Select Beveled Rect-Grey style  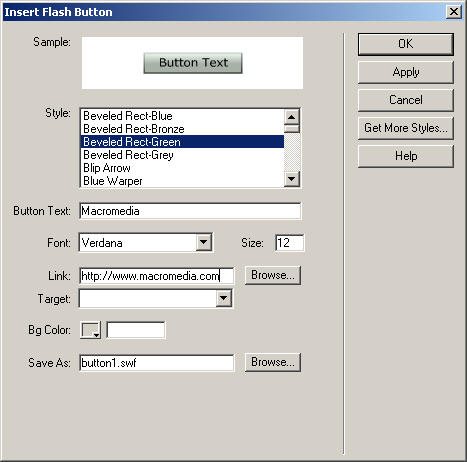click(x=182, y=155)
